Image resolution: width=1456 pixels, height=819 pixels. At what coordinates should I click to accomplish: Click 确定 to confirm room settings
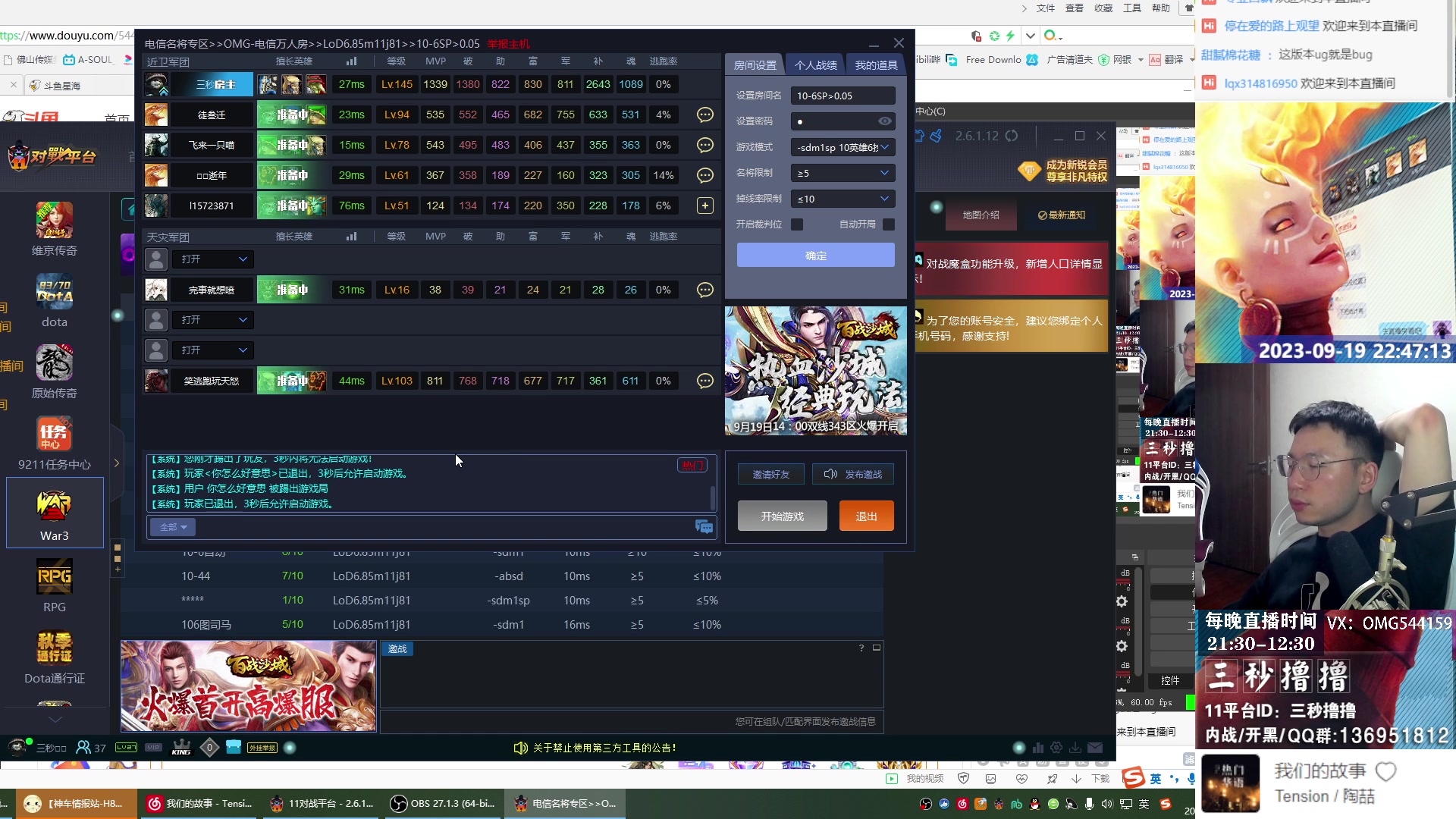pos(816,256)
